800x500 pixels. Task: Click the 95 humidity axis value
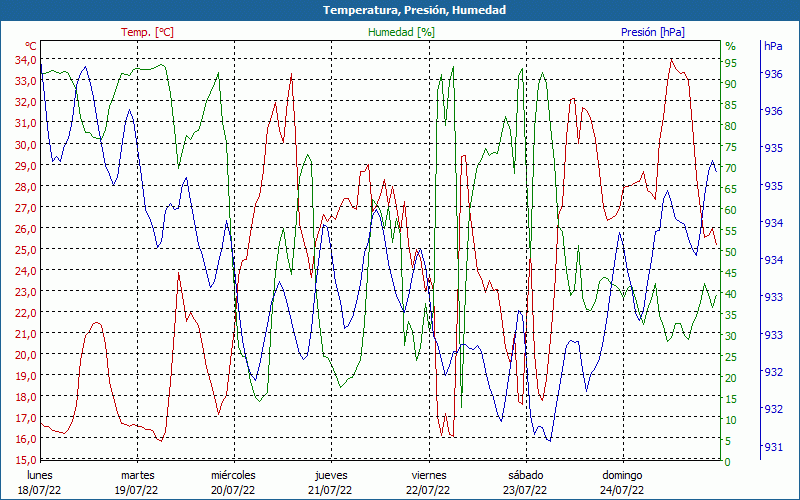[x=731, y=63]
